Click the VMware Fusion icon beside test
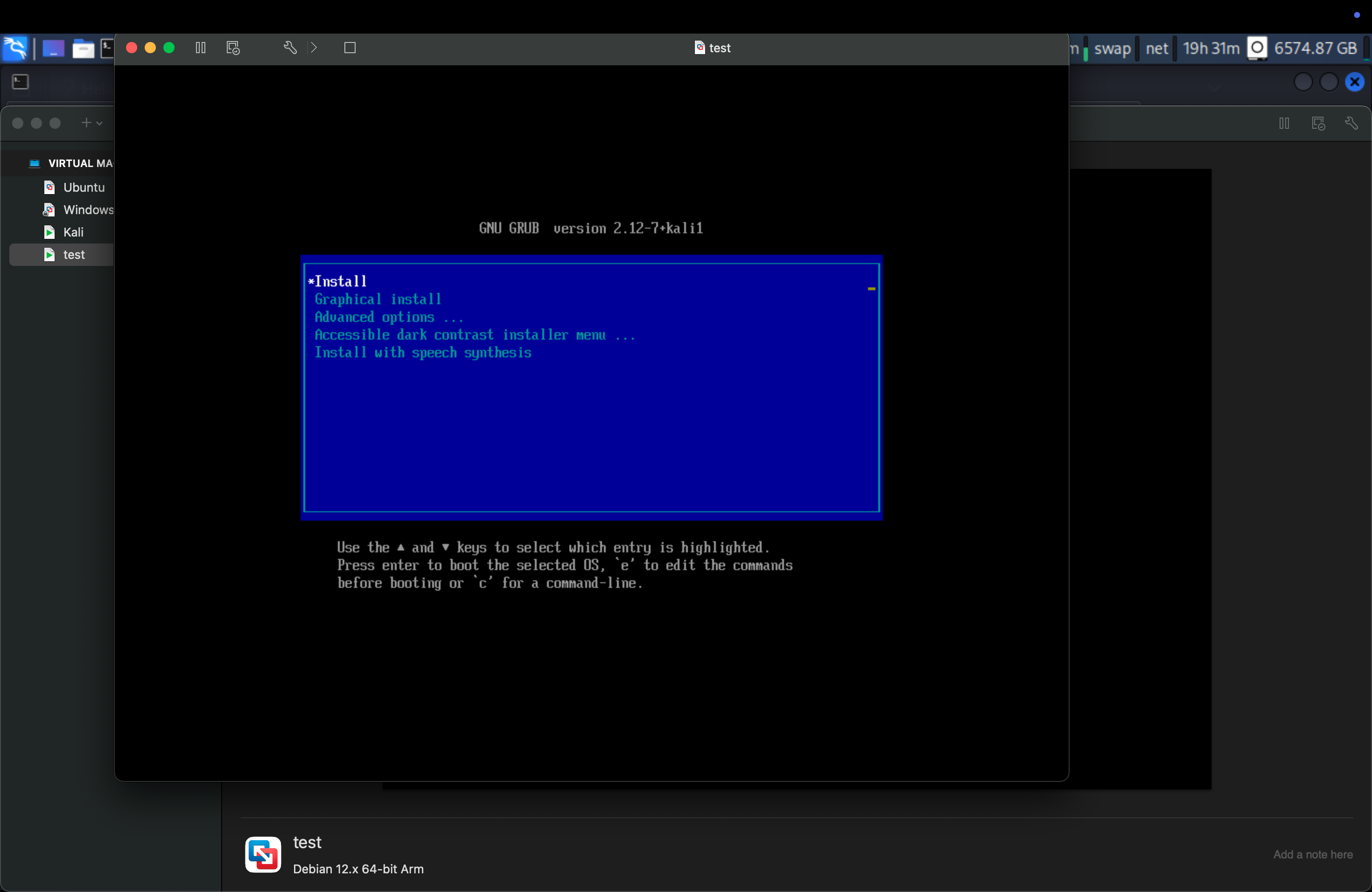The image size is (1372, 892). point(263,855)
